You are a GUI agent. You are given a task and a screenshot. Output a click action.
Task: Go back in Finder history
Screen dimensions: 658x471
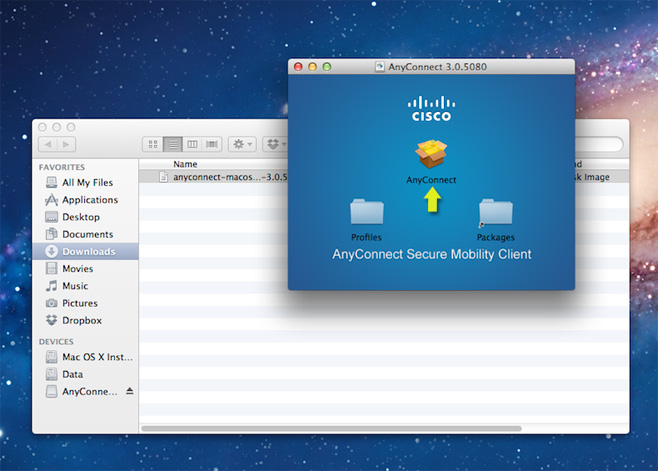pos(47,145)
